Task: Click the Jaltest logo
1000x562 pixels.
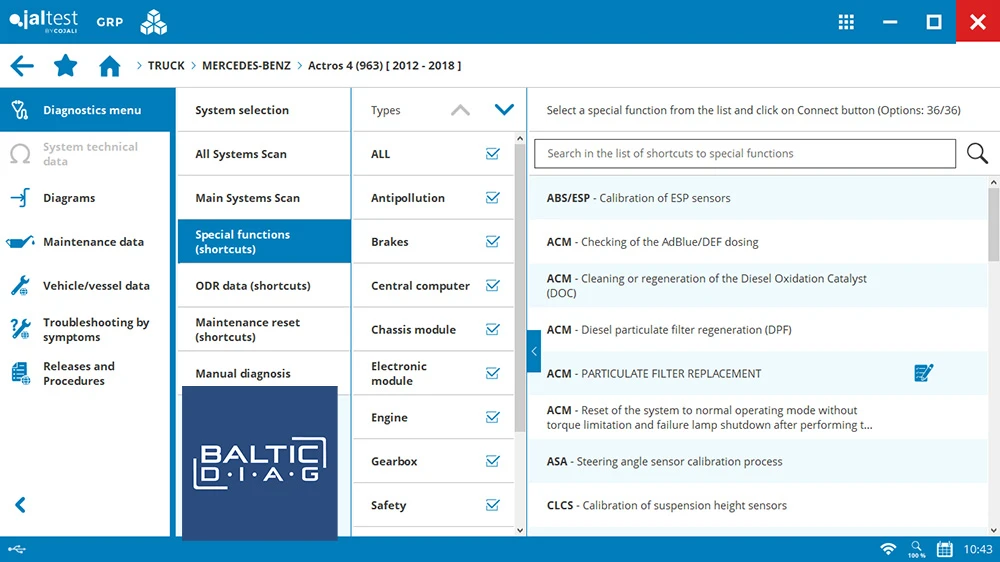Action: (44, 21)
